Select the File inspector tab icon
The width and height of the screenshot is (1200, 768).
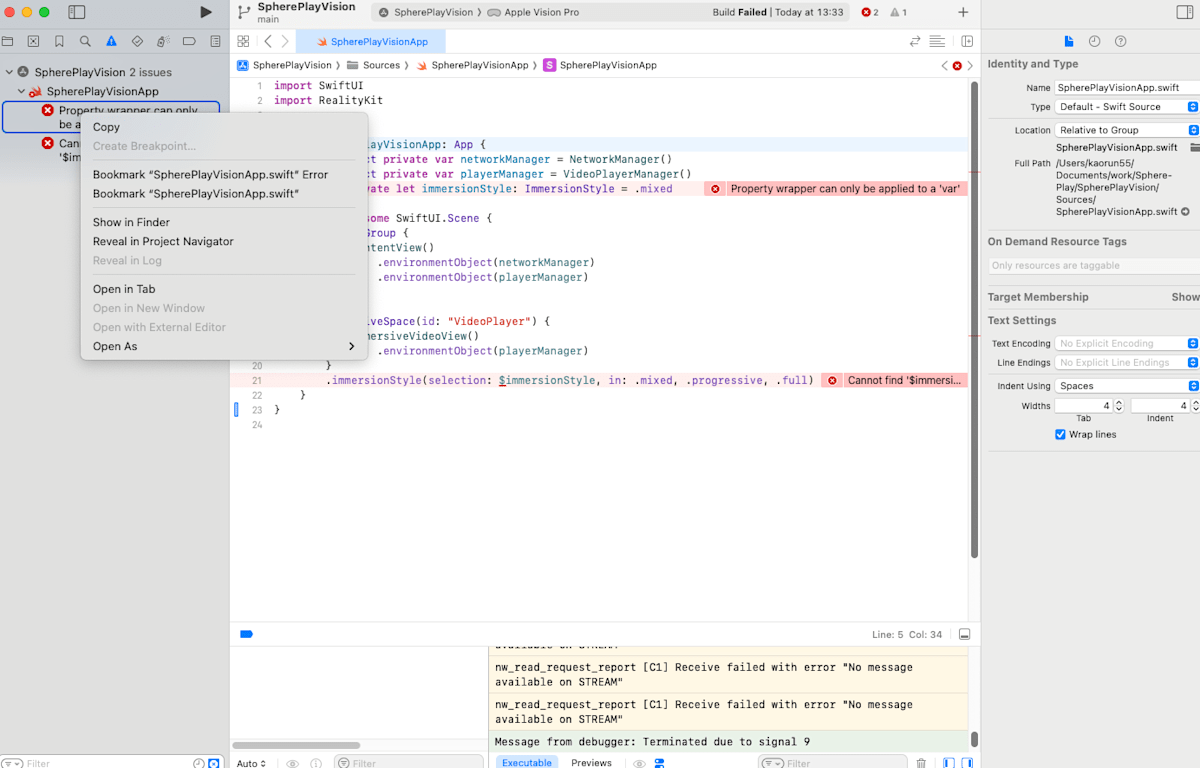1068,41
